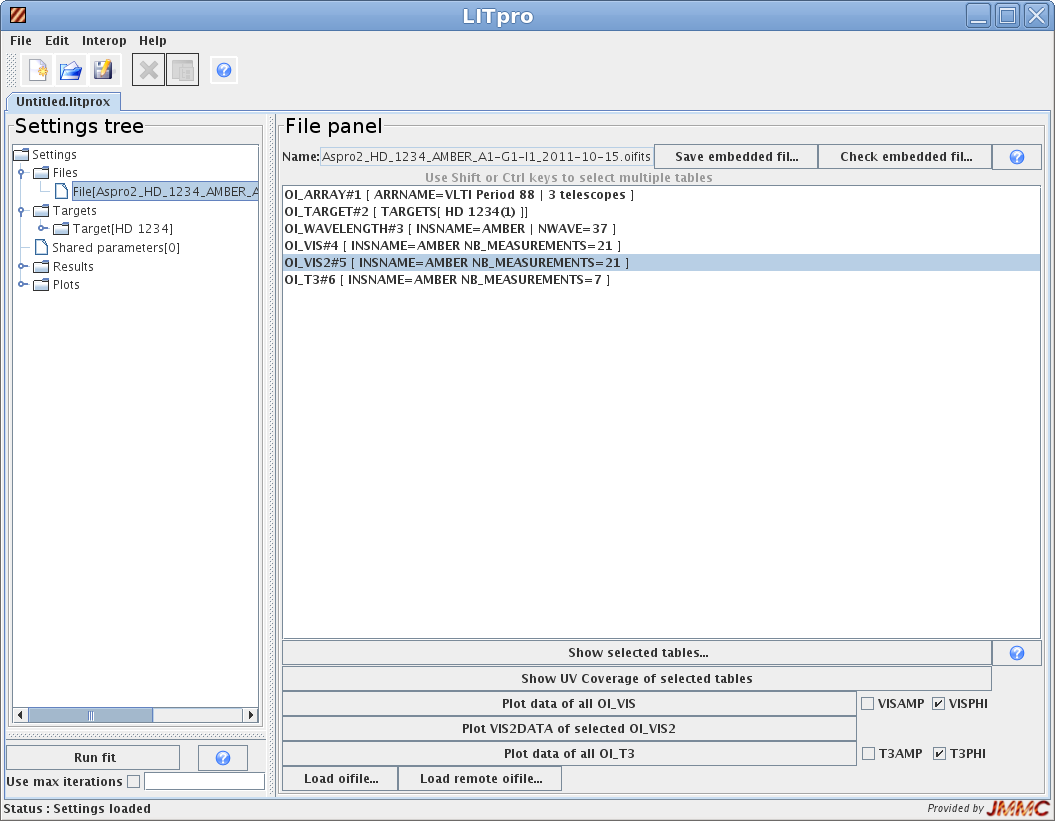Viewport: 1055px width, 821px height.
Task: Click the Load remote oifile button
Action: 480,779
